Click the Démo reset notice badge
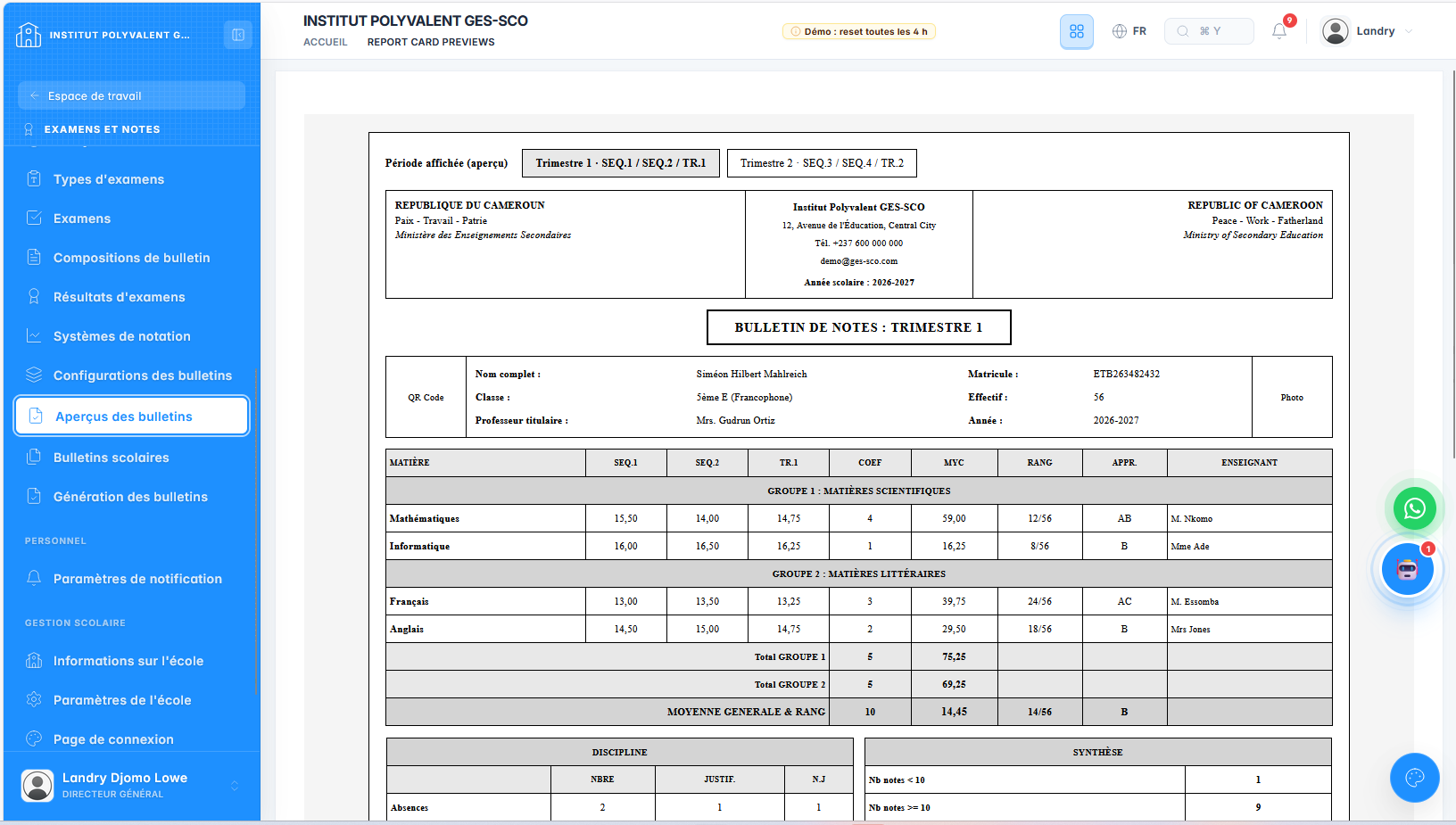This screenshot has height=825, width=1456. (859, 31)
